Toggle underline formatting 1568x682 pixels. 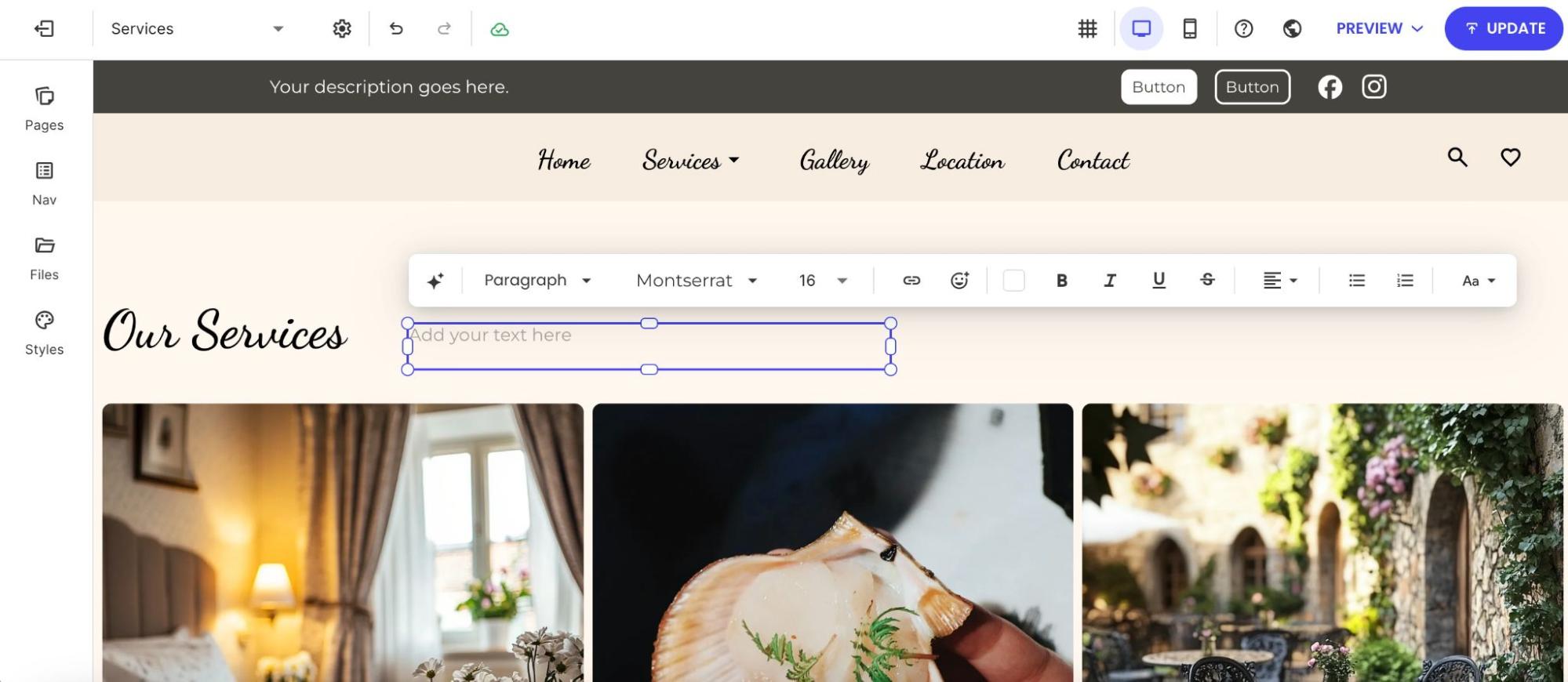pos(1159,281)
